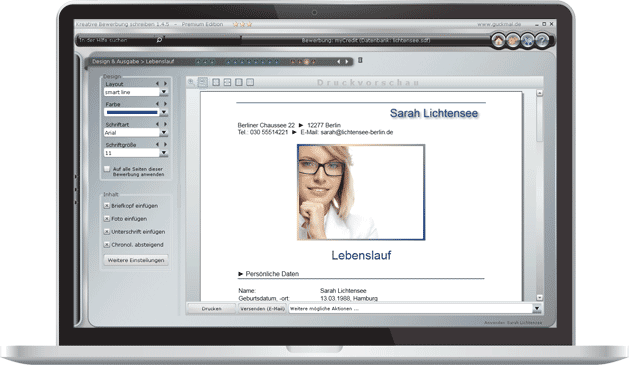This screenshot has width=629, height=365.
Task: Click the search magnifier in help field
Action: click(x=159, y=40)
